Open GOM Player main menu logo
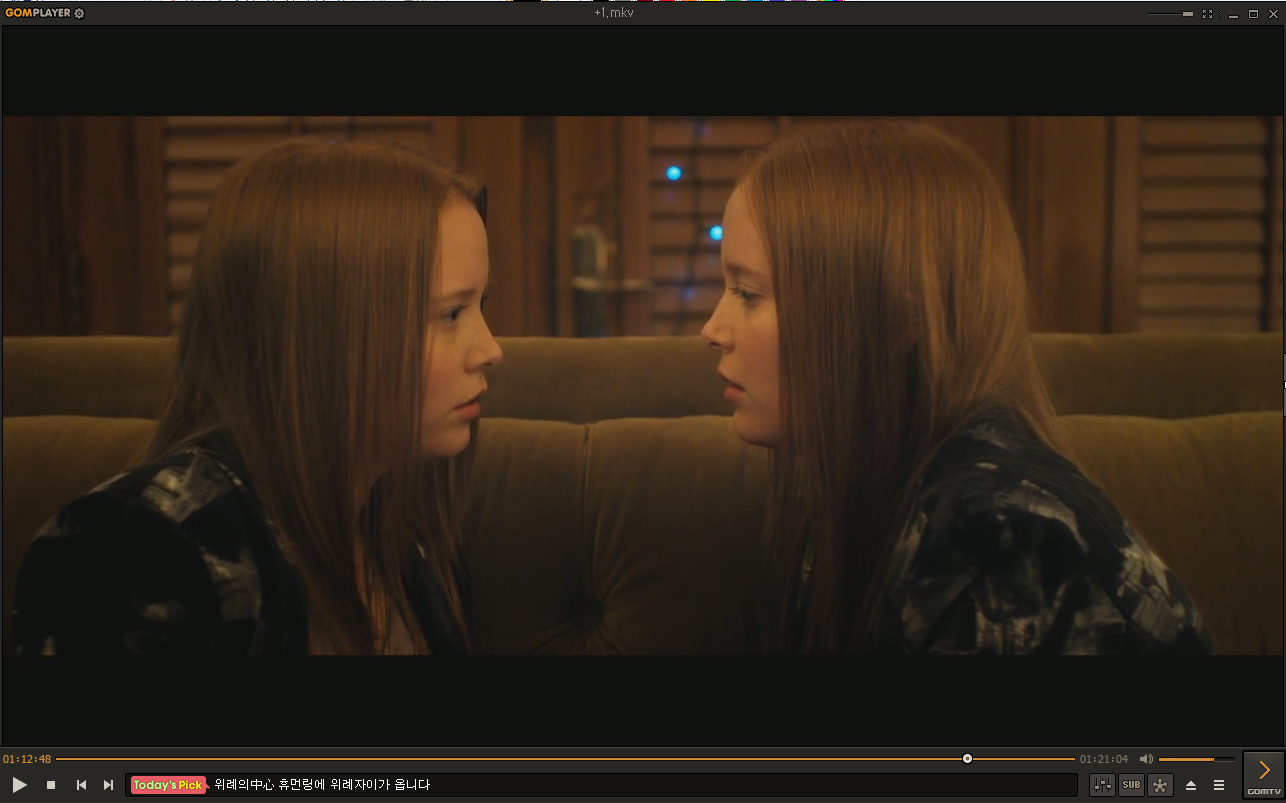Screen dimensions: 1286x803 [37, 13]
